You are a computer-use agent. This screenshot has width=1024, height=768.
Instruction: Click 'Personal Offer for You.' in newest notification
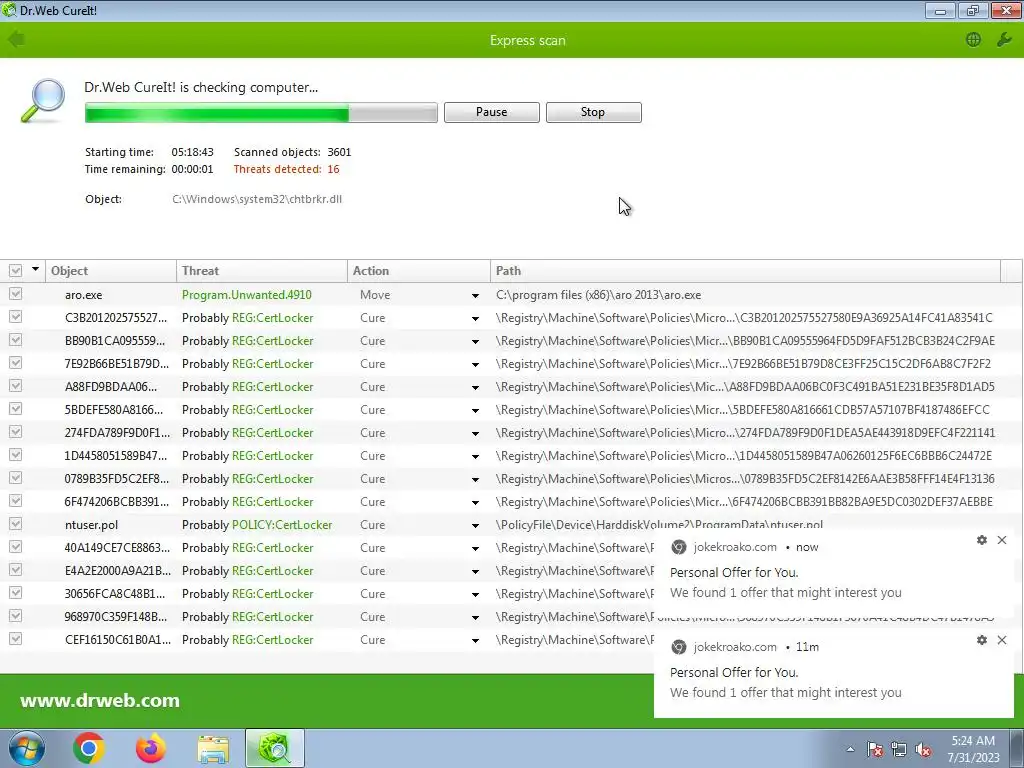[734, 573]
